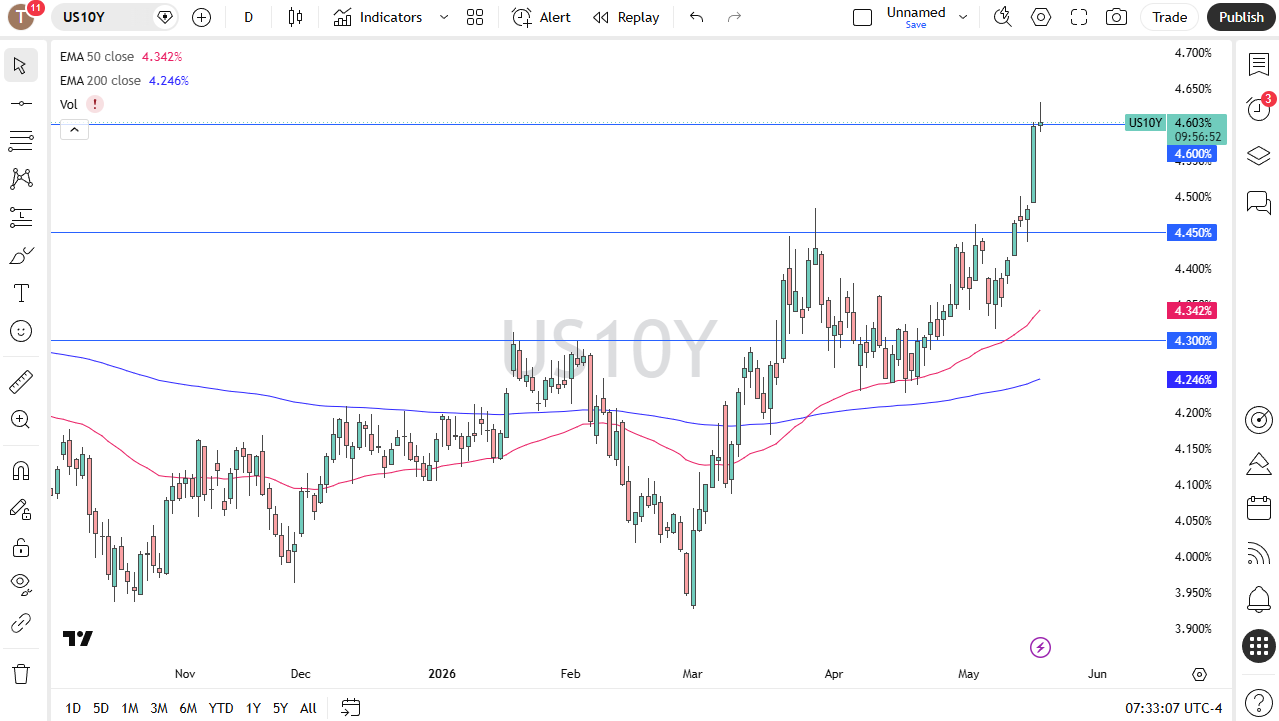The height and width of the screenshot is (721, 1279).
Task: Open the go to date calendar
Action: click(x=350, y=708)
